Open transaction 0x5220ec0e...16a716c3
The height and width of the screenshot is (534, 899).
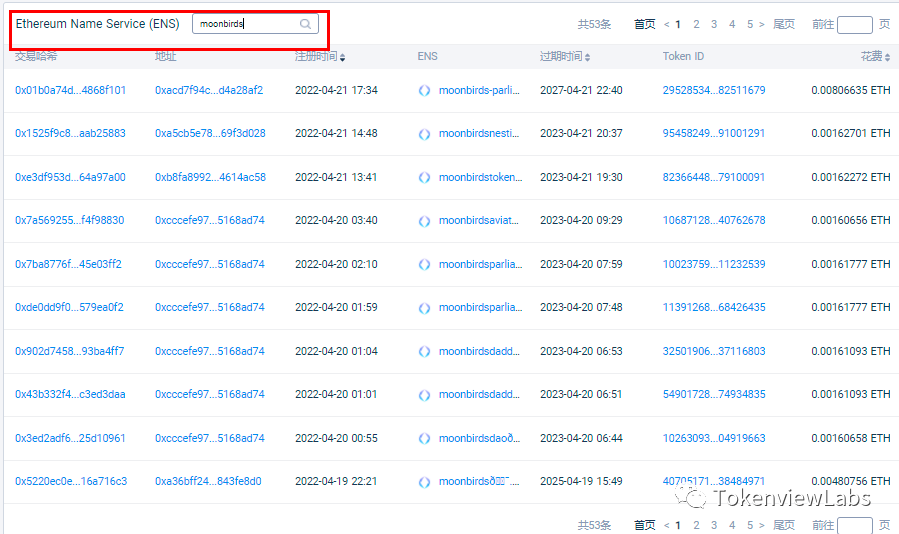click(x=71, y=481)
